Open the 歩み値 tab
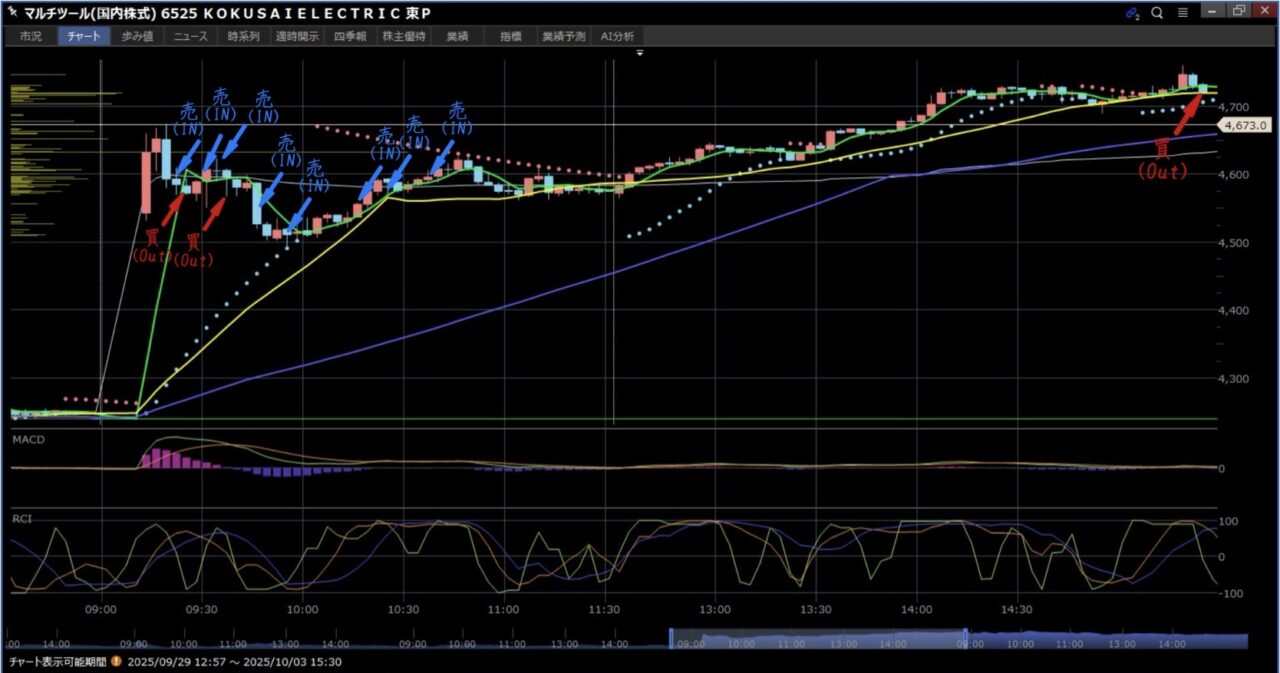 click(138, 36)
